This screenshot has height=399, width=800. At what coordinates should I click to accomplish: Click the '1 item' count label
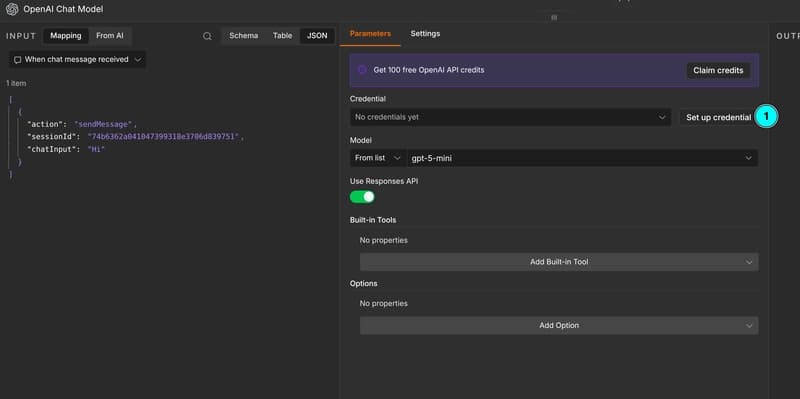pyautogui.click(x=16, y=83)
